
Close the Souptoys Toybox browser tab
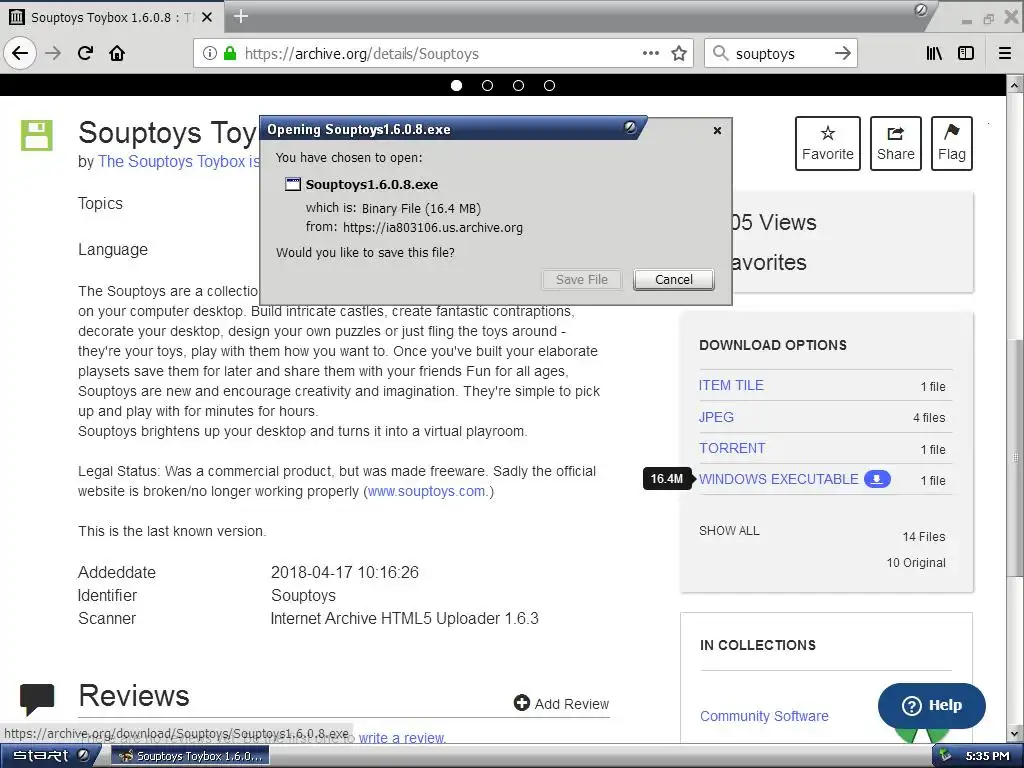tap(207, 18)
